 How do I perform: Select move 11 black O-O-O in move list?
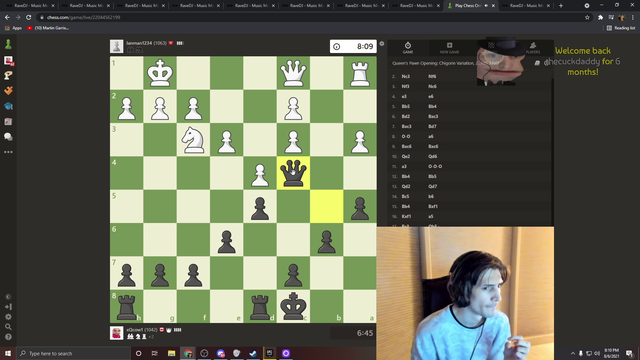[435, 167]
